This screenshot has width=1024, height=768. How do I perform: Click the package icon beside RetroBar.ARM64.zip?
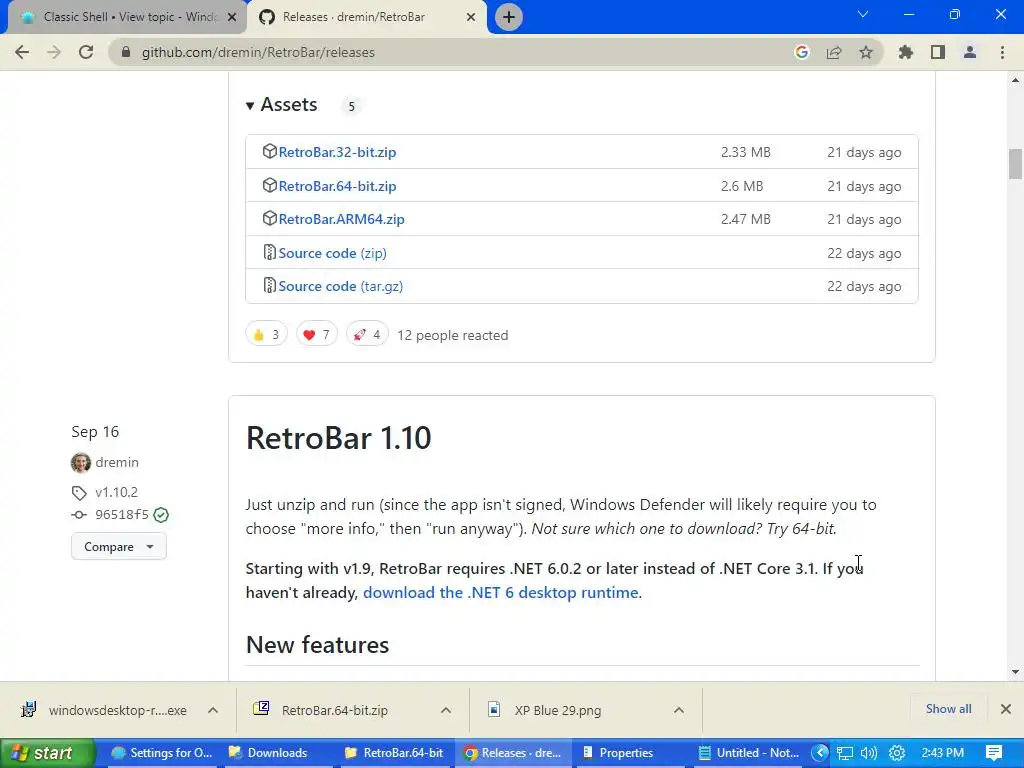269,219
